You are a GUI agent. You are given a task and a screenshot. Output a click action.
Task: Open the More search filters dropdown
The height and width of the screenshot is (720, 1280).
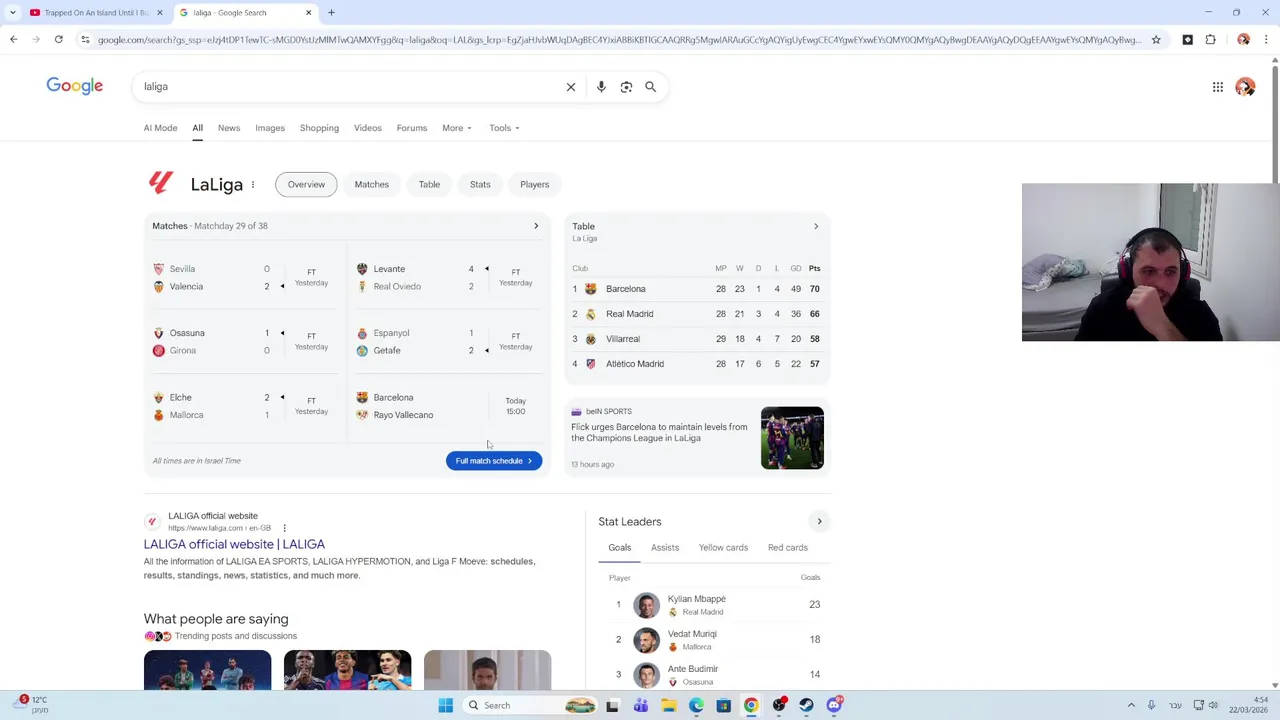click(457, 128)
